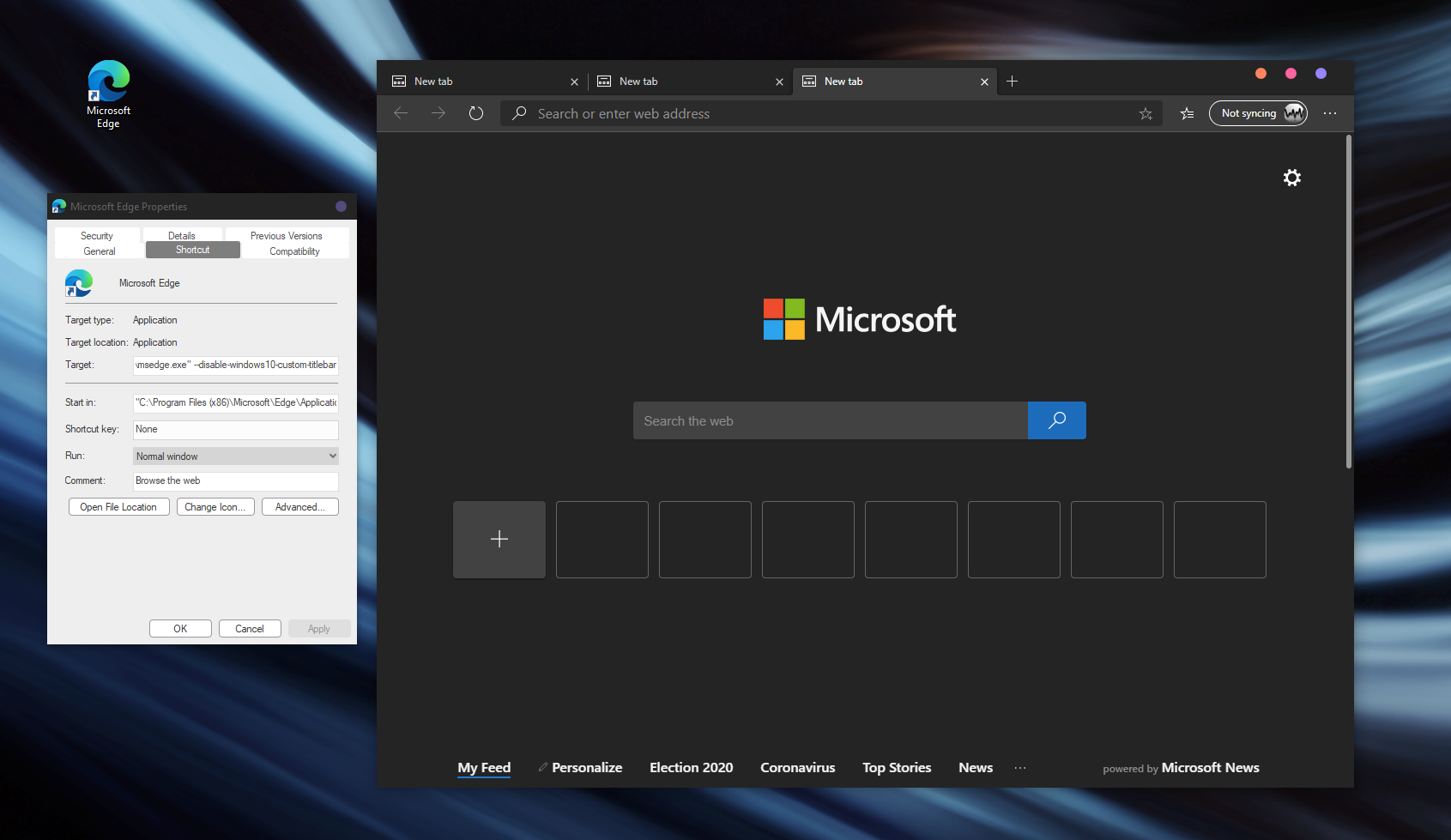
Task: Click the pink window control dot
Action: click(x=1291, y=74)
